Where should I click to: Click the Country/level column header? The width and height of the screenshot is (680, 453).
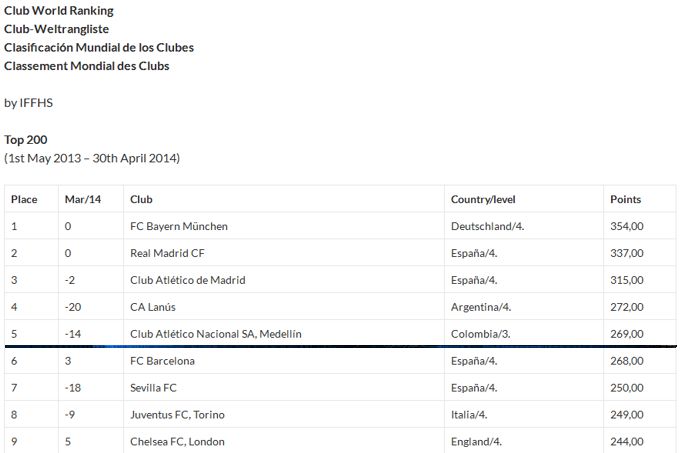[483, 199]
